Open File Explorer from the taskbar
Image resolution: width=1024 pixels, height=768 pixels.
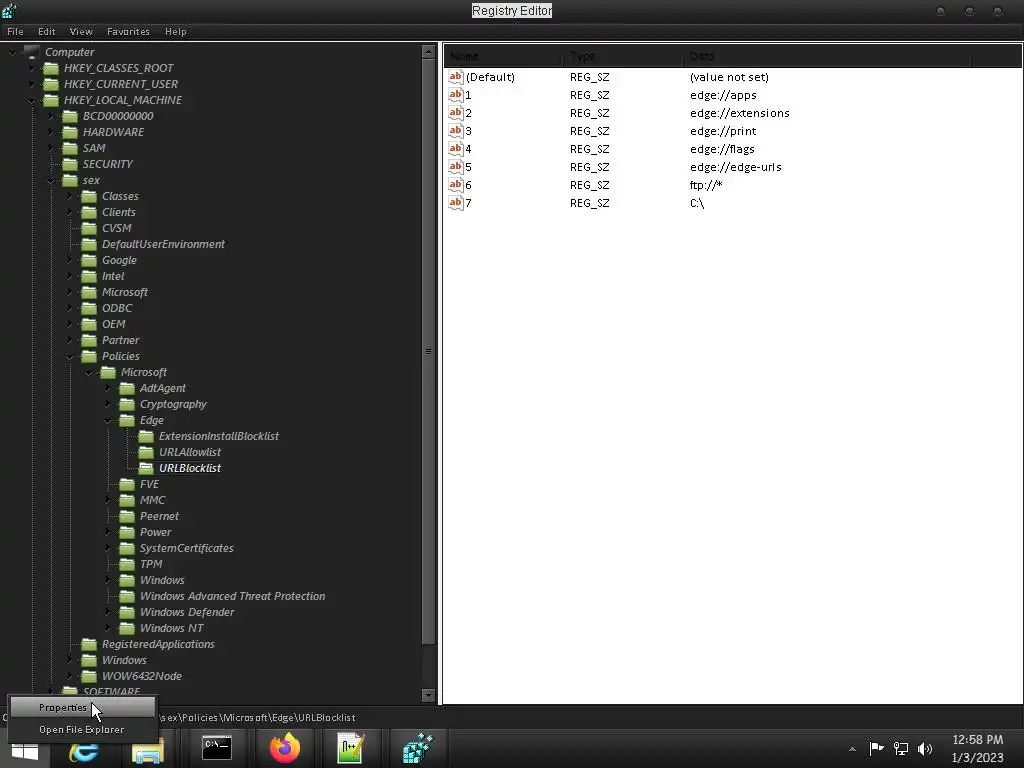[x=148, y=751]
